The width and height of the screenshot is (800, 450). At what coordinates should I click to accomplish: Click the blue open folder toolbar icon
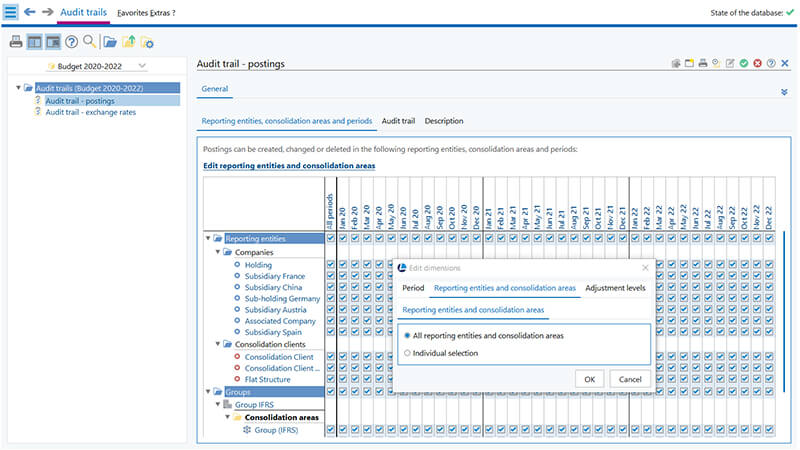[110, 42]
